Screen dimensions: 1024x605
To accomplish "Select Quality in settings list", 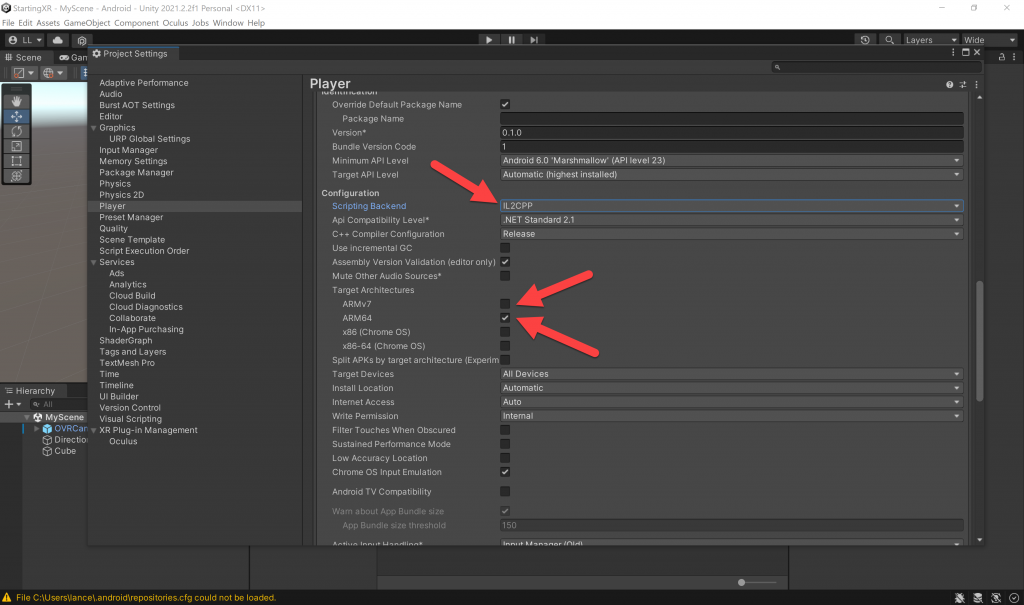I will coord(114,229).
